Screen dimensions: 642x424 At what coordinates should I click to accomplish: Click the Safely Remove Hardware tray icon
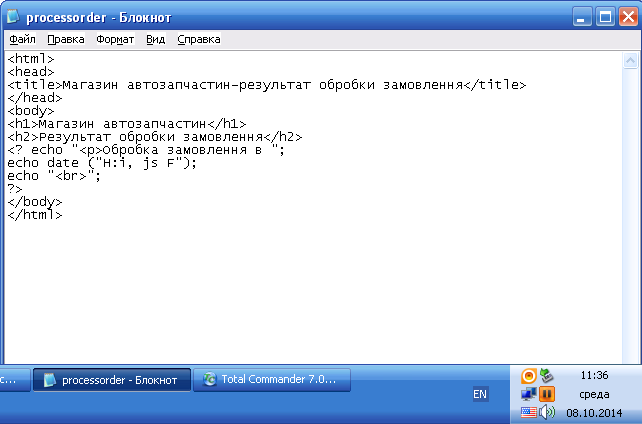coord(547,375)
